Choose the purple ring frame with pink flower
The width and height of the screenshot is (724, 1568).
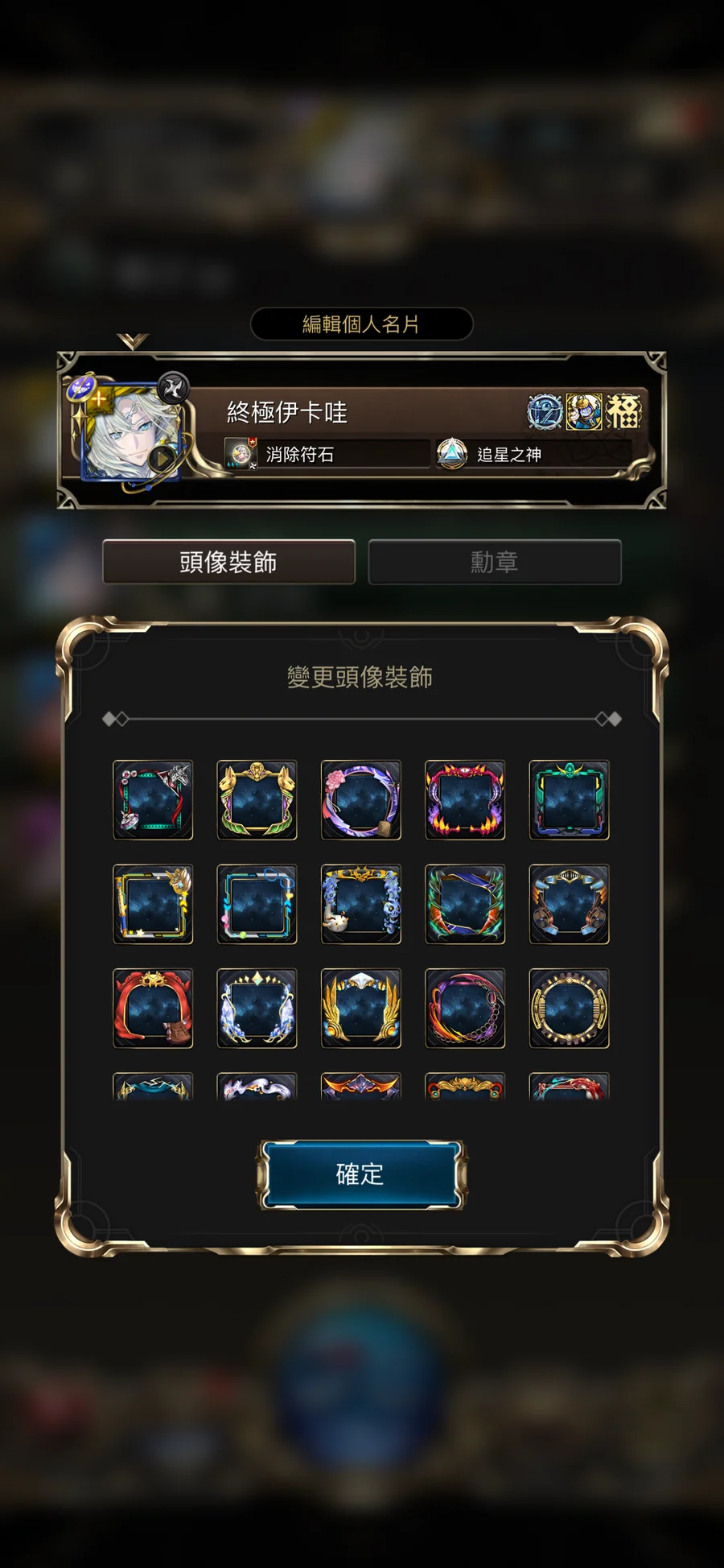361,800
